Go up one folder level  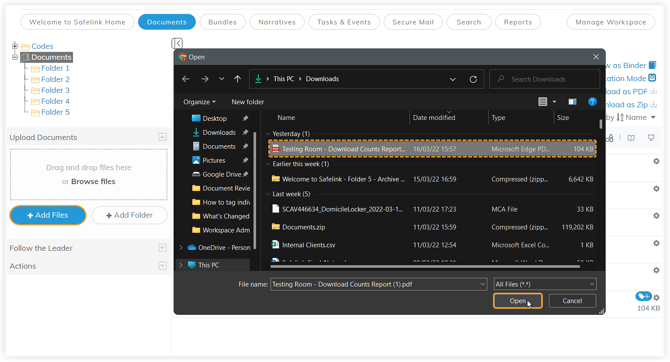[238, 79]
